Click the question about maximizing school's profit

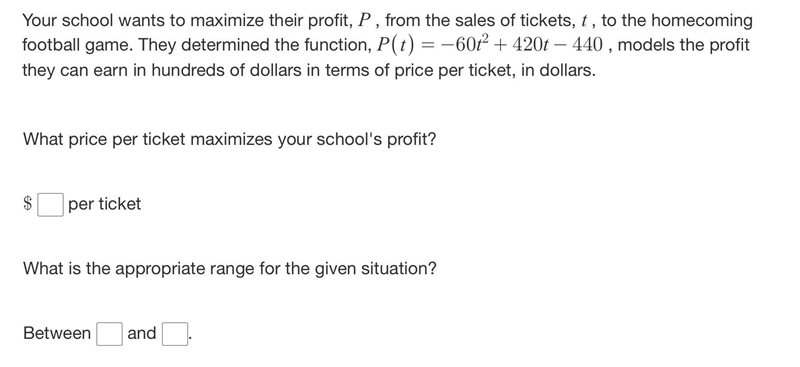pyautogui.click(x=230, y=139)
